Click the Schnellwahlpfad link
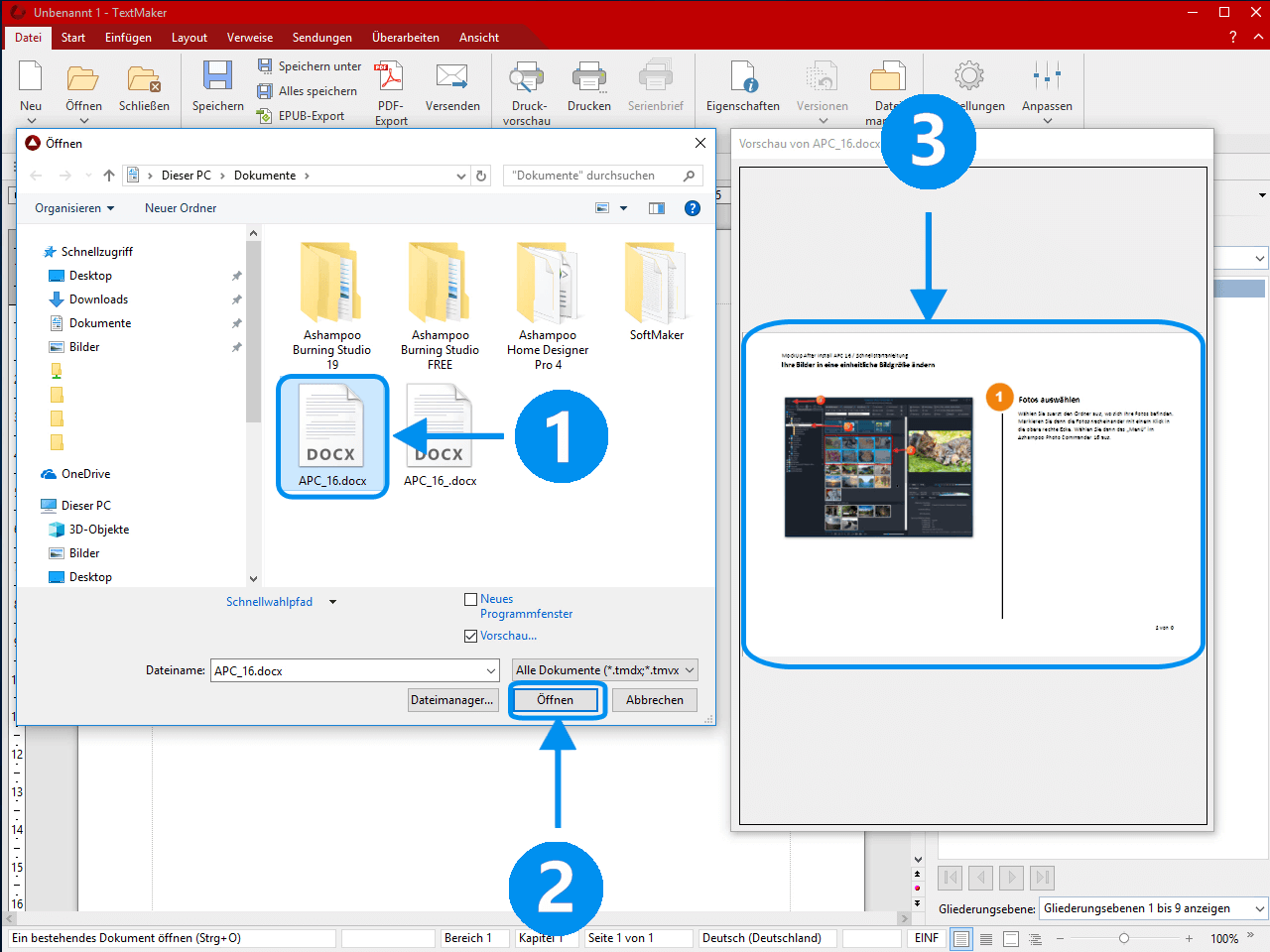 click(269, 602)
